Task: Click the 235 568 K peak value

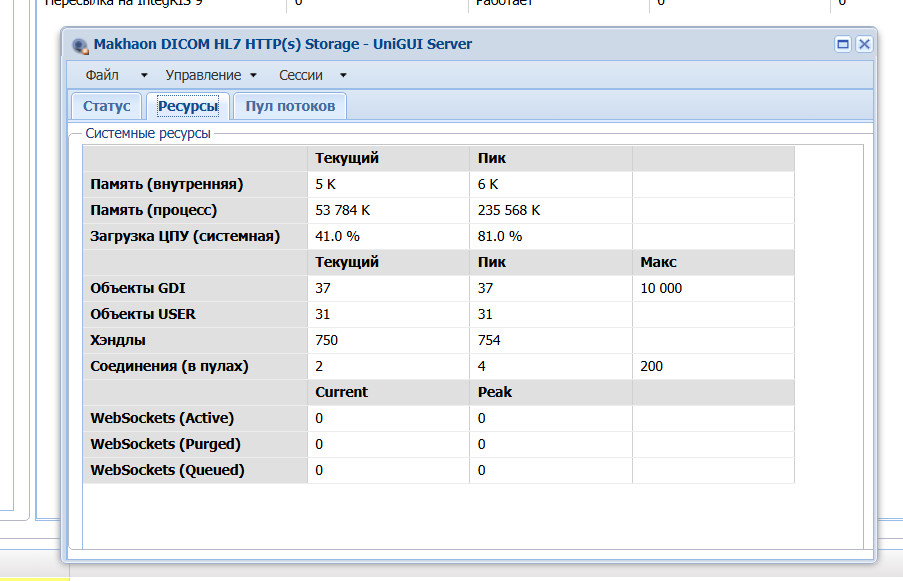Action: pos(509,210)
